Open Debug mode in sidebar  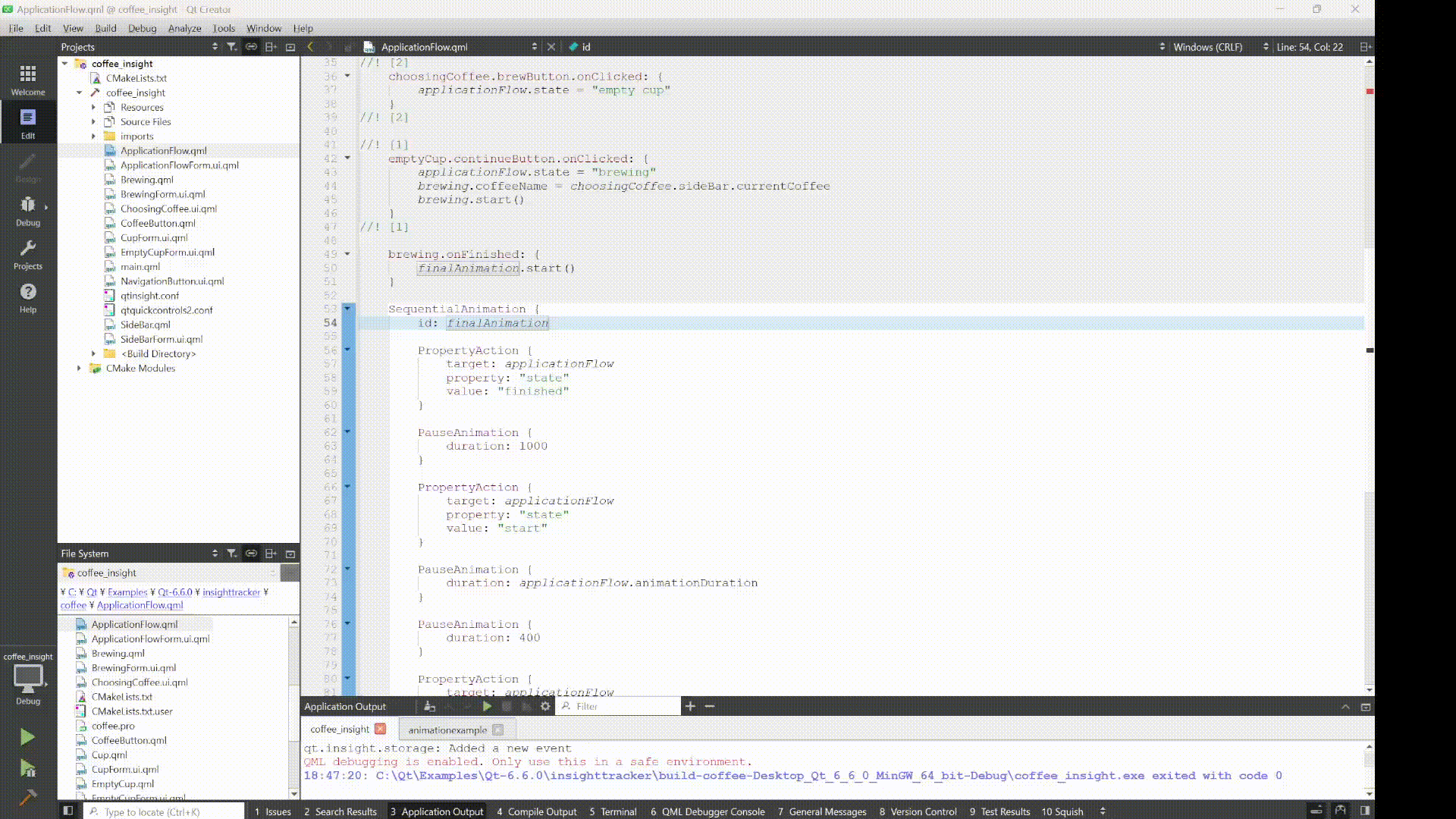[27, 210]
